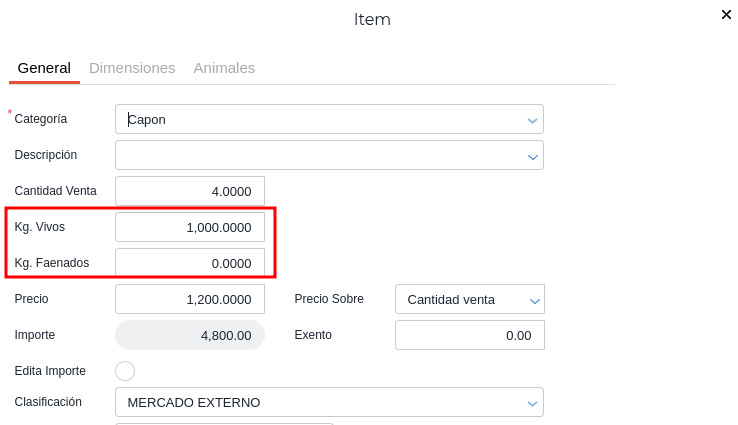The image size is (738, 425).
Task: Open the Precio Sobre dropdown arrow
Action: click(535, 300)
